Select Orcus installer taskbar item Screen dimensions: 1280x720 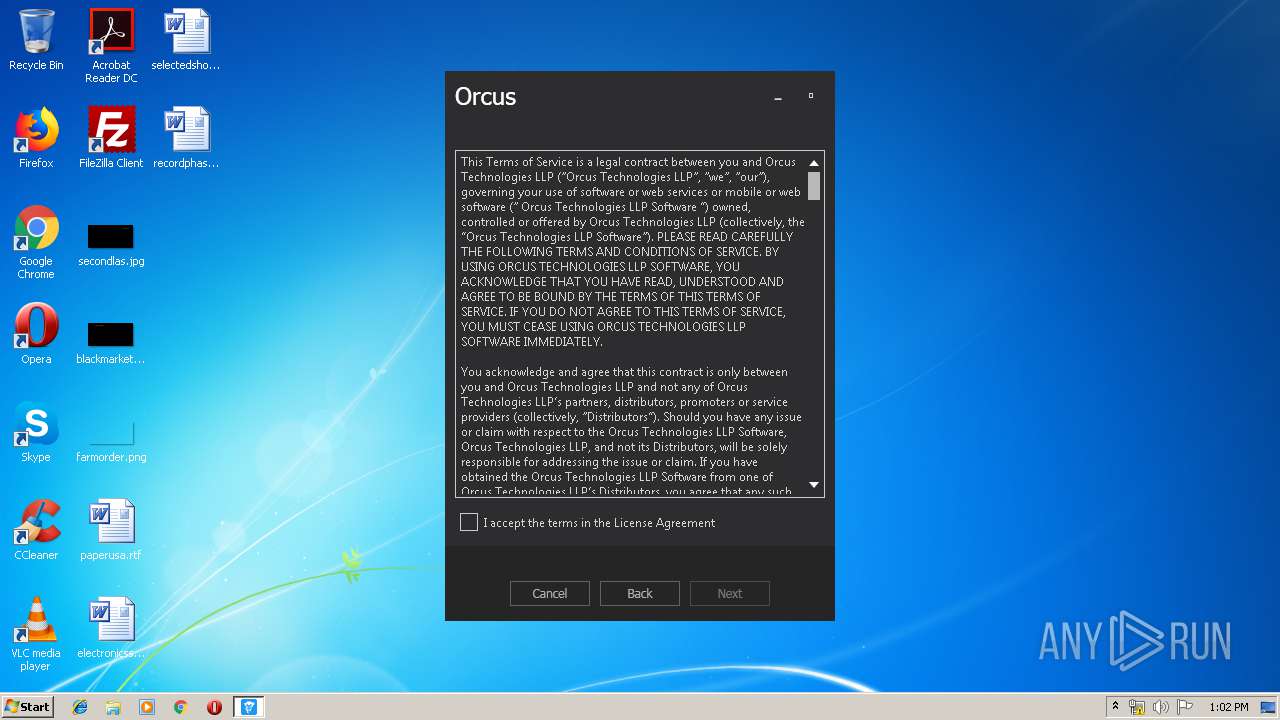pos(248,707)
